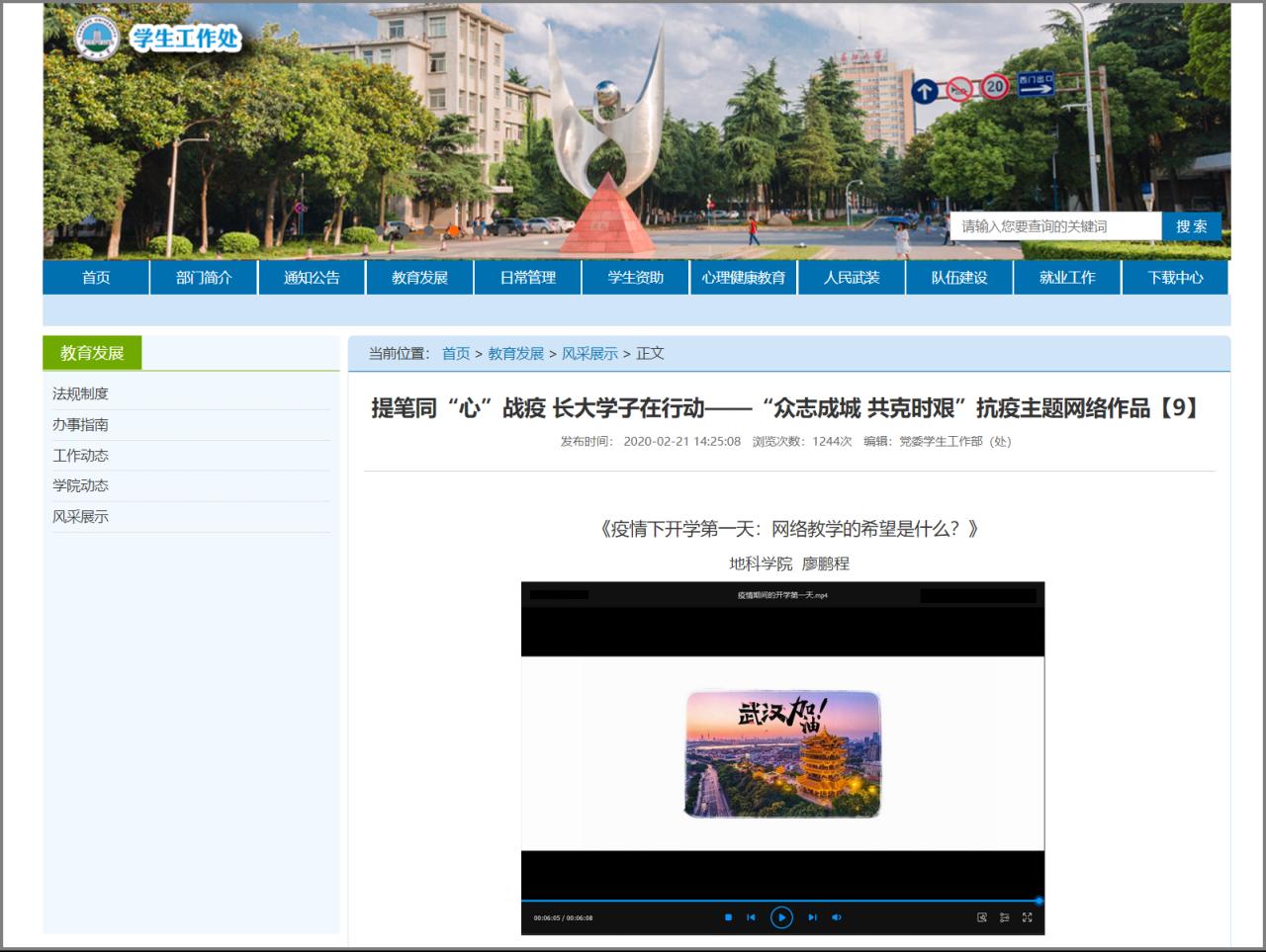Viewport: 1266px width, 952px height.
Task: Select the 下载中心 menu item
Action: [1175, 278]
